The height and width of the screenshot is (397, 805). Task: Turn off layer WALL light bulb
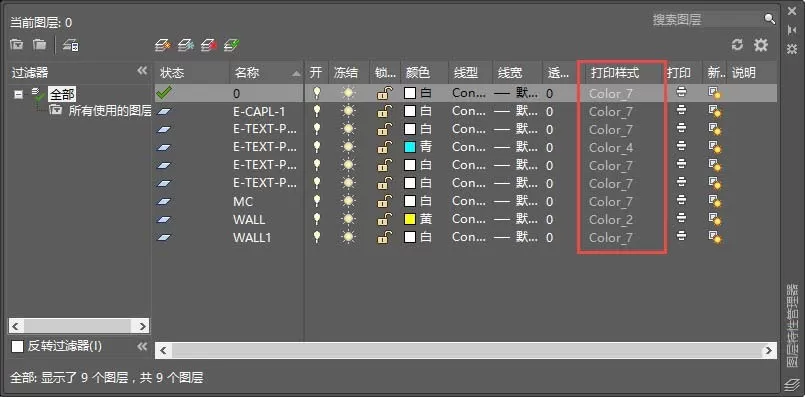[317, 219]
